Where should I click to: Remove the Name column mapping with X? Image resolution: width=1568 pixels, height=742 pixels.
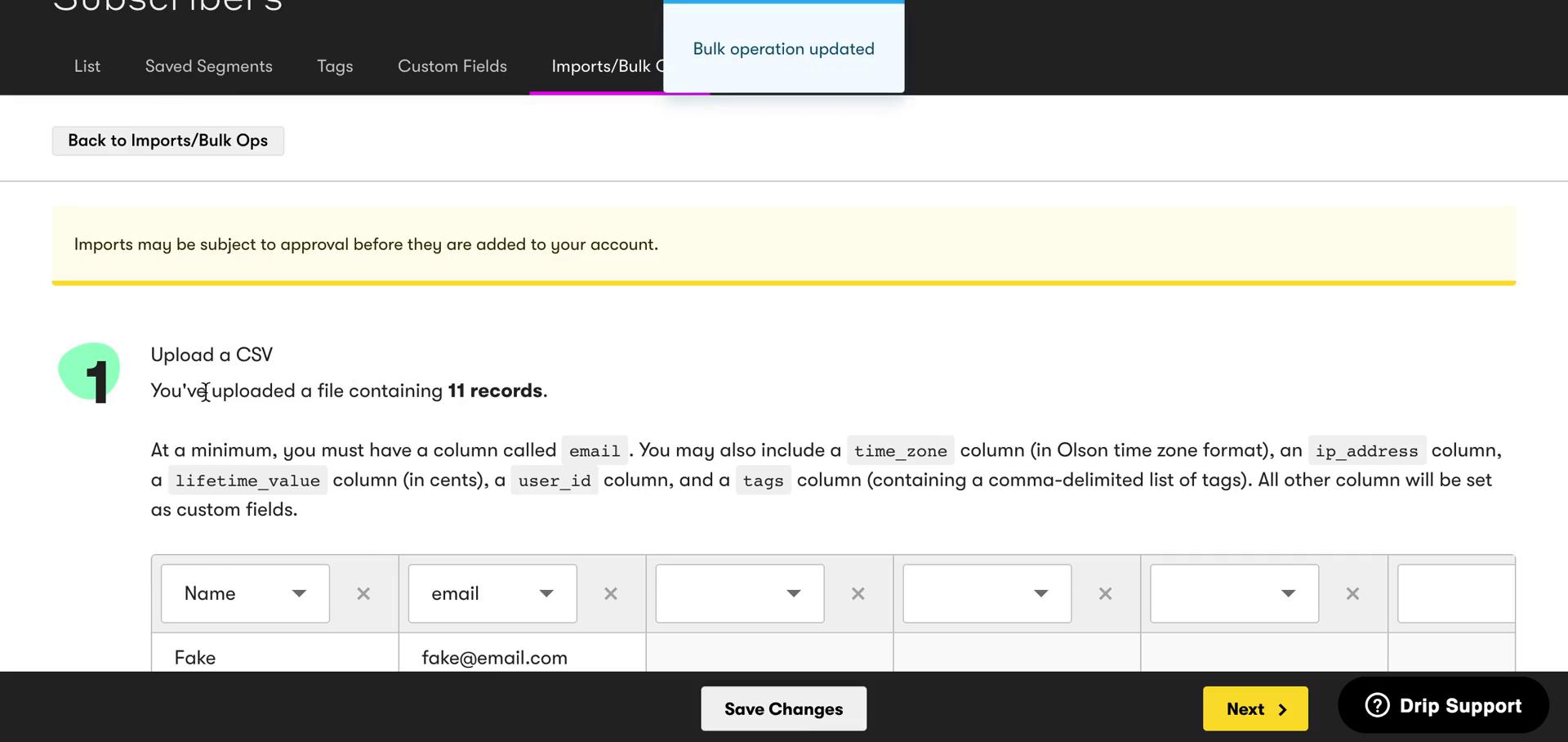pos(363,594)
